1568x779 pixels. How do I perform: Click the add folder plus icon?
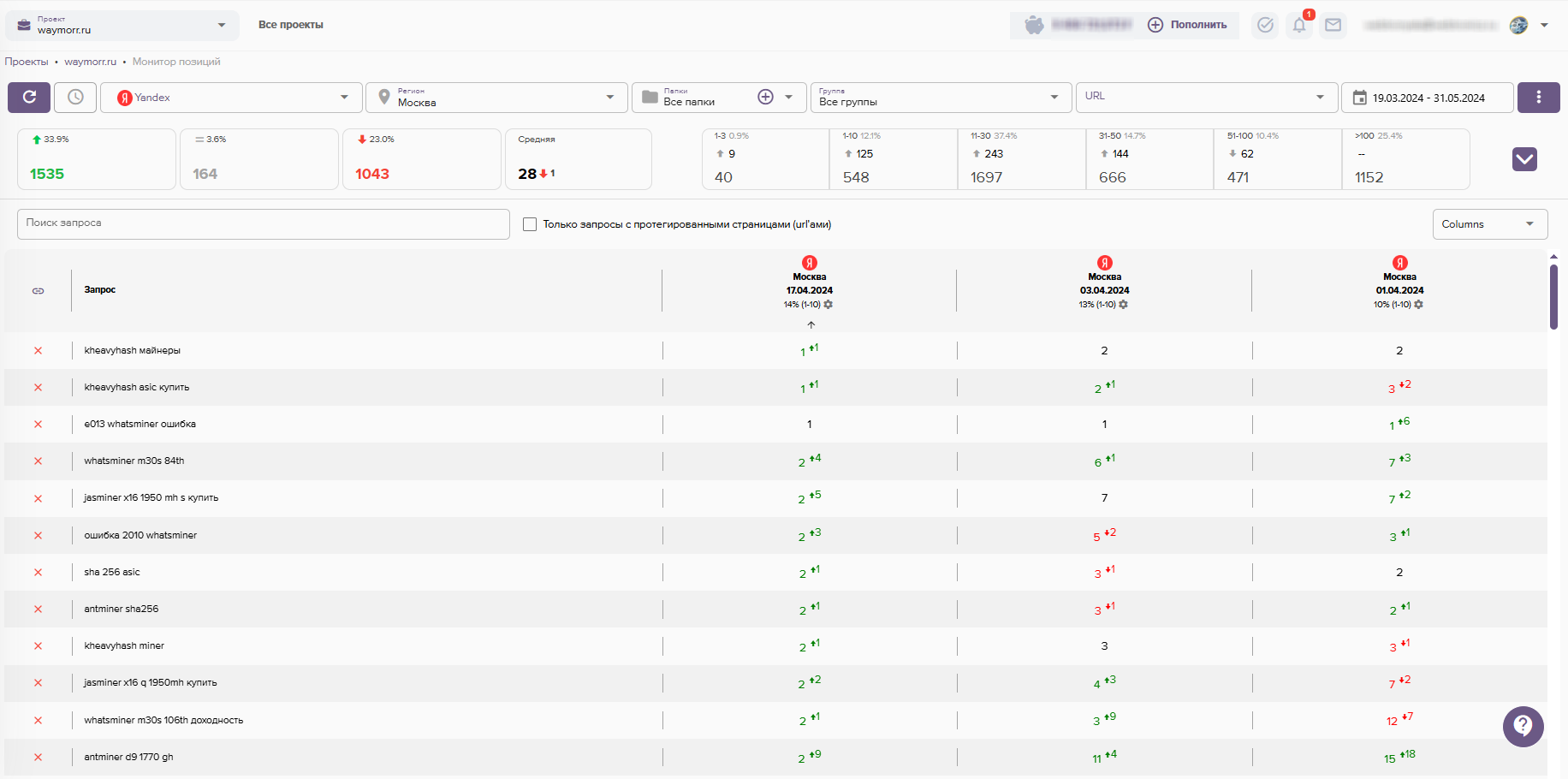765,98
